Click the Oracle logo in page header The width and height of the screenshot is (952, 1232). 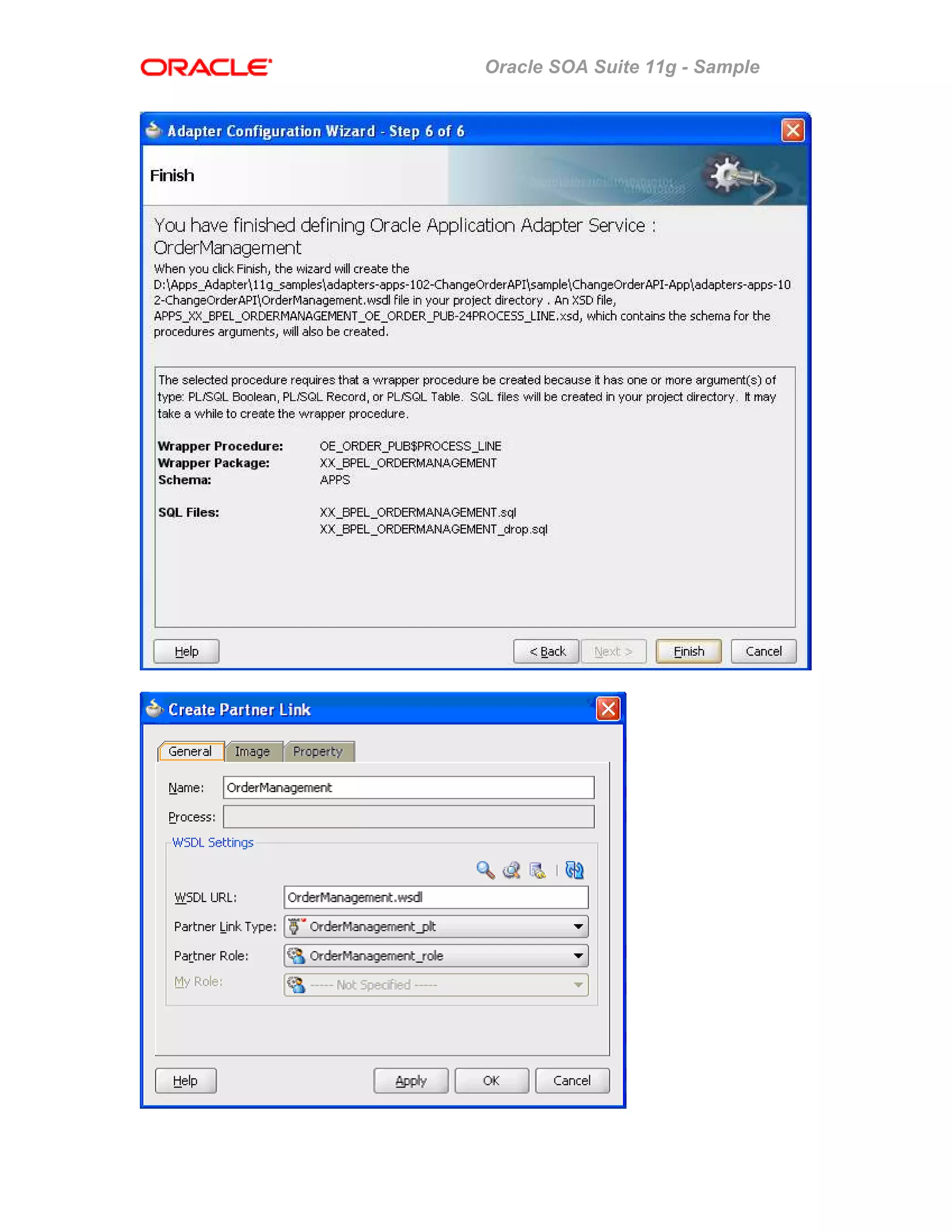coord(206,67)
